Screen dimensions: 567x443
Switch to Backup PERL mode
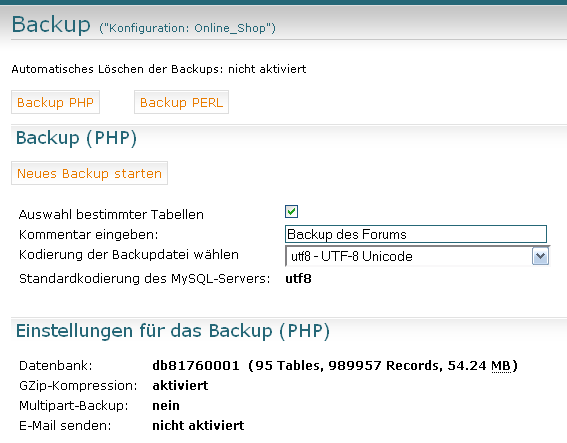[181, 102]
